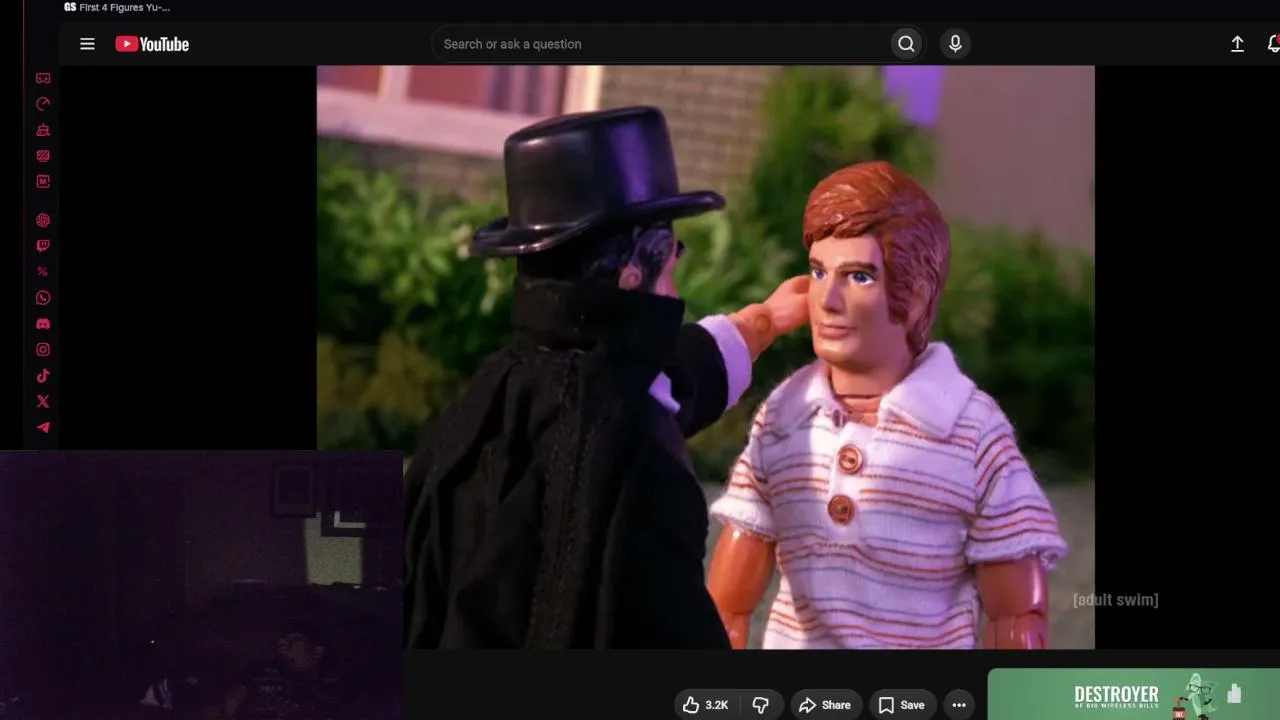Open WhatsApp from the sidebar
This screenshot has width=1280, height=720.
(43, 298)
